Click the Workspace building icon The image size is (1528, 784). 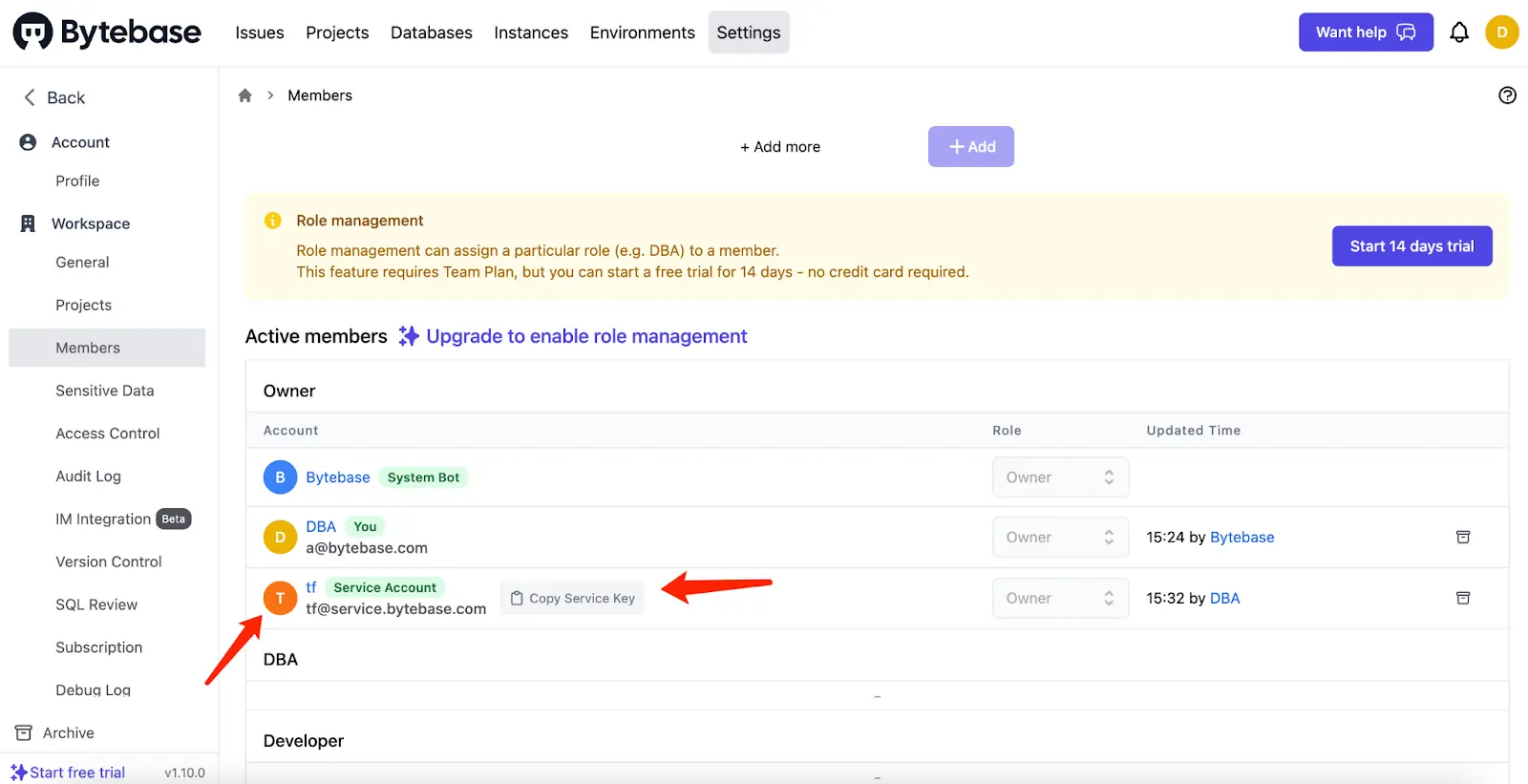(28, 223)
